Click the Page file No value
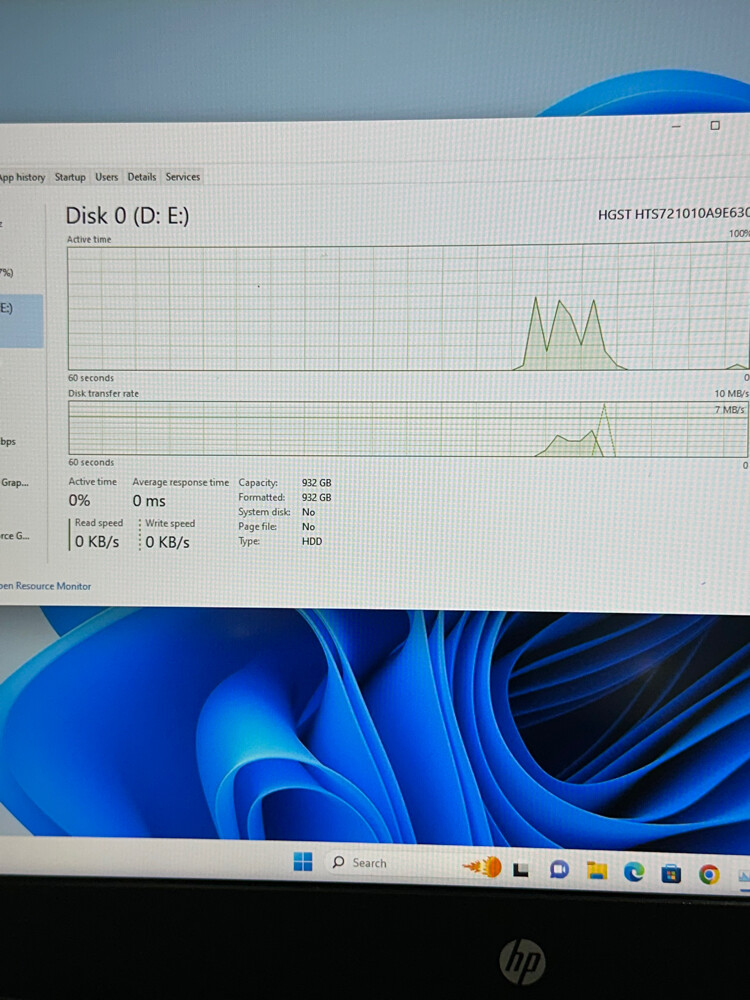The width and height of the screenshot is (750, 1000). pos(309,527)
